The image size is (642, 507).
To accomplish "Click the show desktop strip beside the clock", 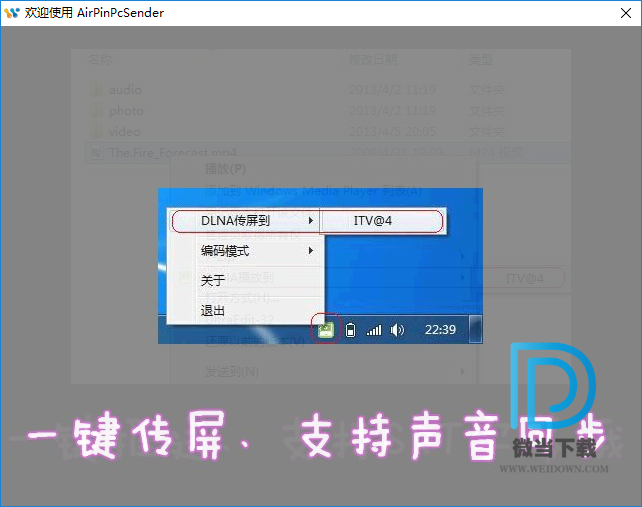I will [475, 329].
